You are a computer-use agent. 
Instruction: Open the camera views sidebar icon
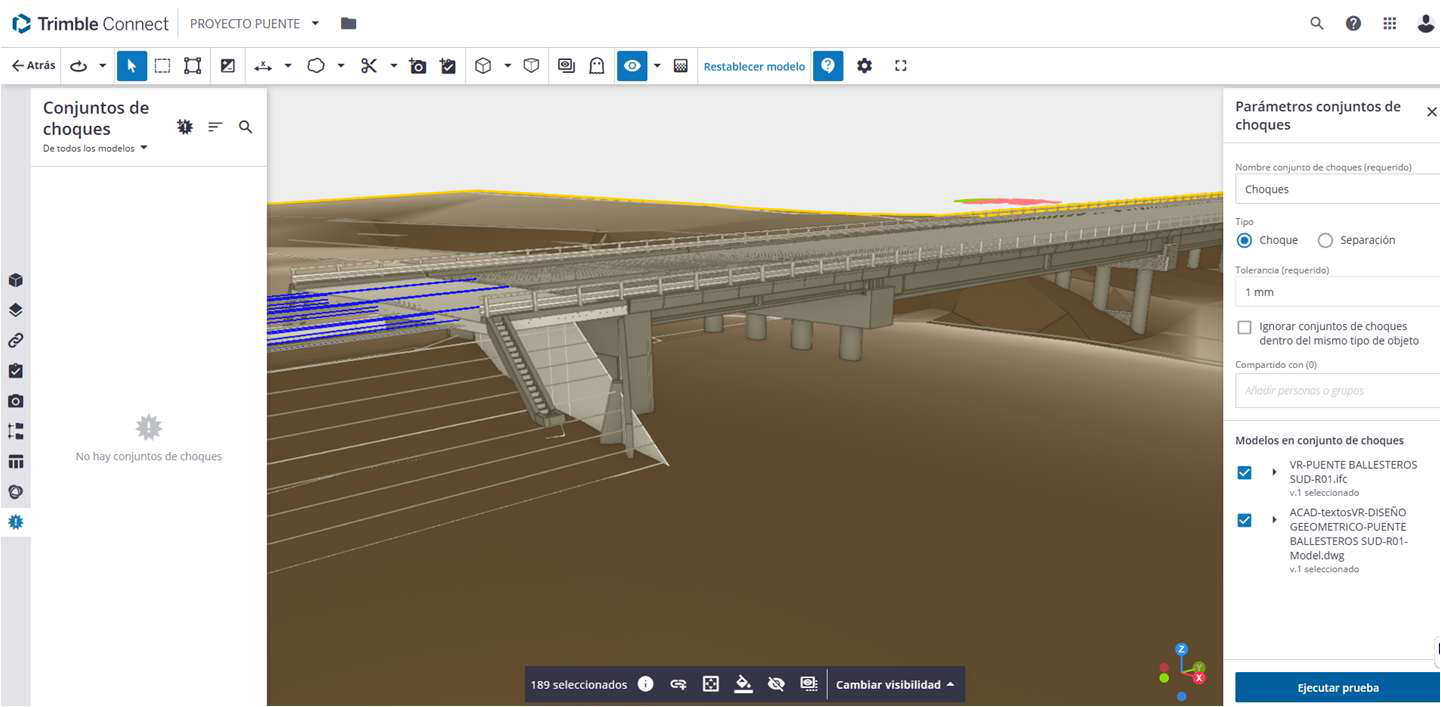(15, 401)
